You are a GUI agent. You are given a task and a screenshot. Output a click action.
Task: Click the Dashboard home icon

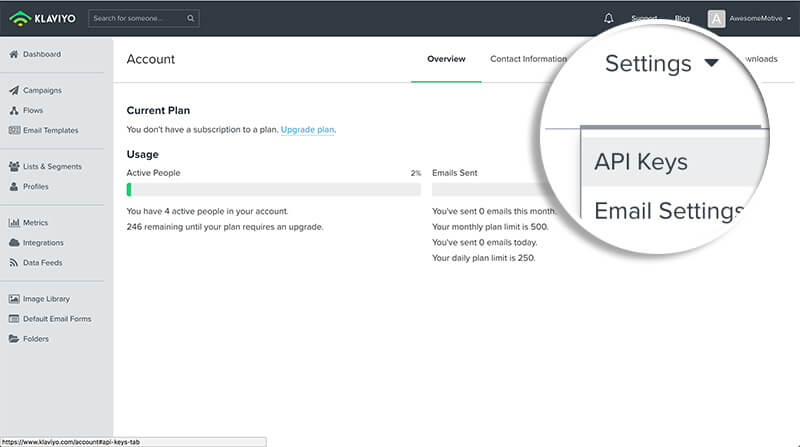tap(14, 54)
